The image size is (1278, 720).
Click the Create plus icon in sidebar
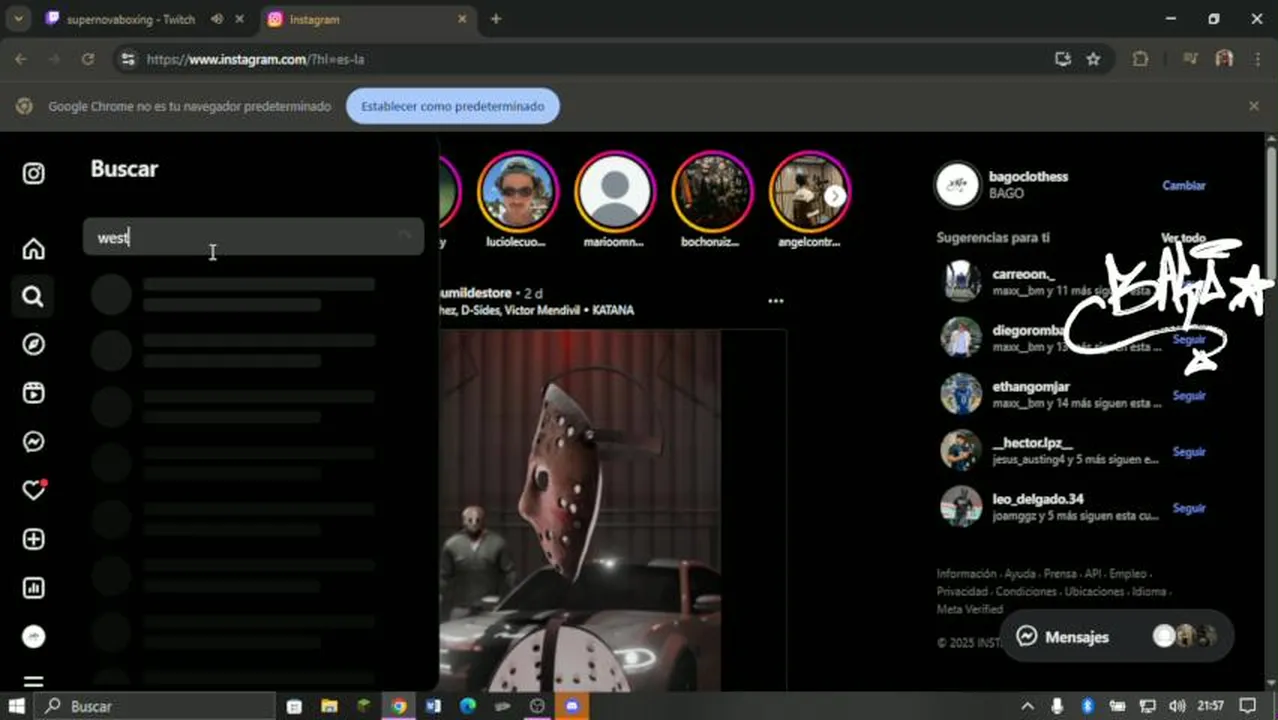point(33,539)
